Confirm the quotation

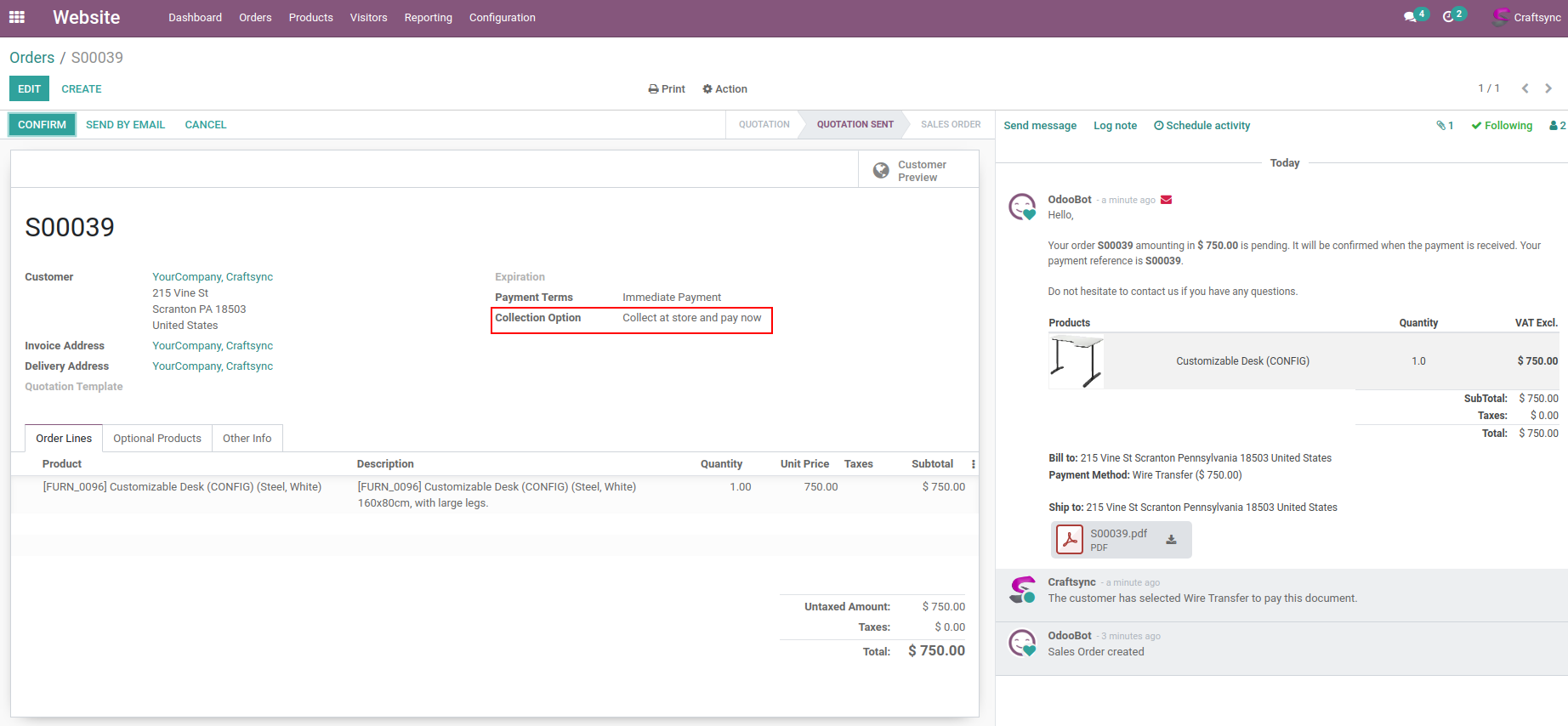pyautogui.click(x=42, y=125)
